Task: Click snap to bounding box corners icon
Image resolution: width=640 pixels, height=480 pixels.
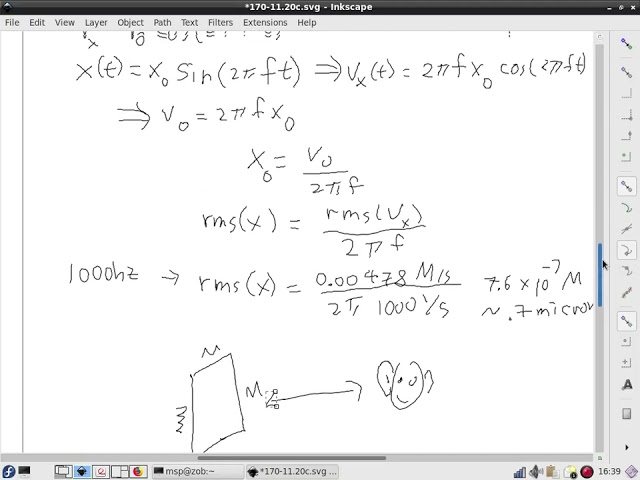Action: tap(627, 115)
